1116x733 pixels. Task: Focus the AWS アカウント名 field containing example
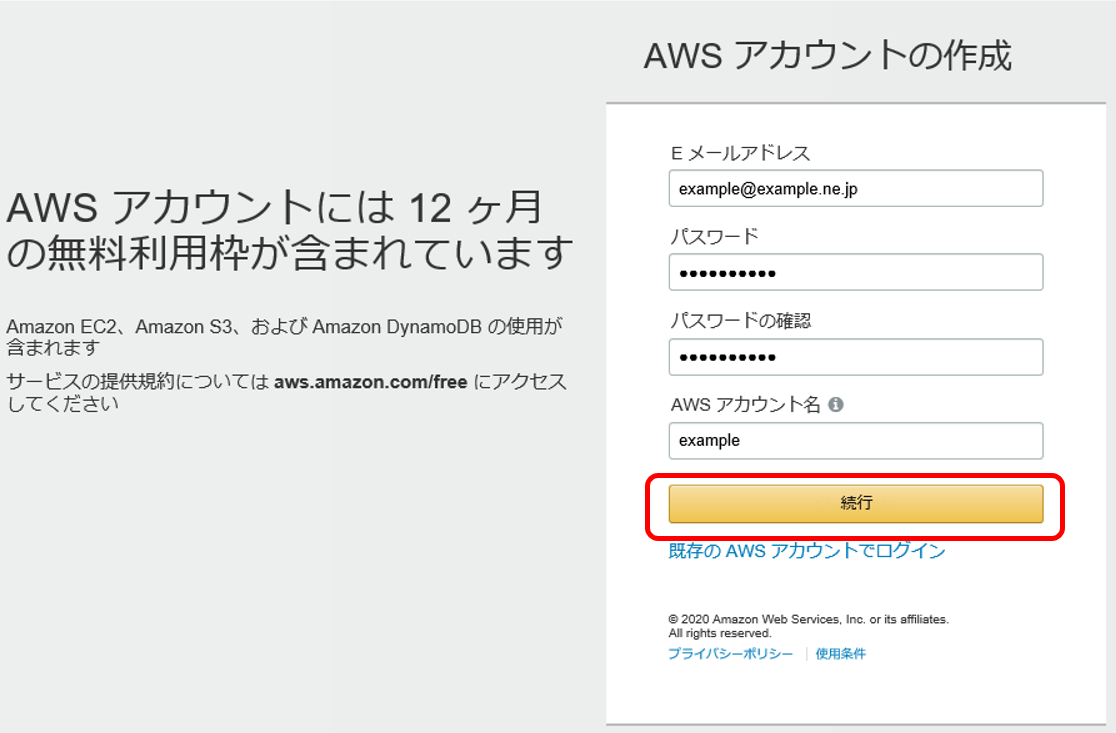point(856,441)
